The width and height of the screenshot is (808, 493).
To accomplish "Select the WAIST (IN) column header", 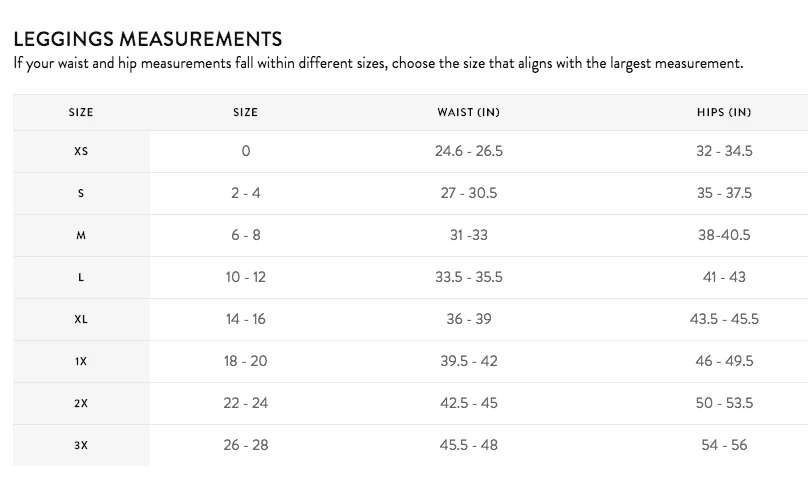I will pos(468,112).
